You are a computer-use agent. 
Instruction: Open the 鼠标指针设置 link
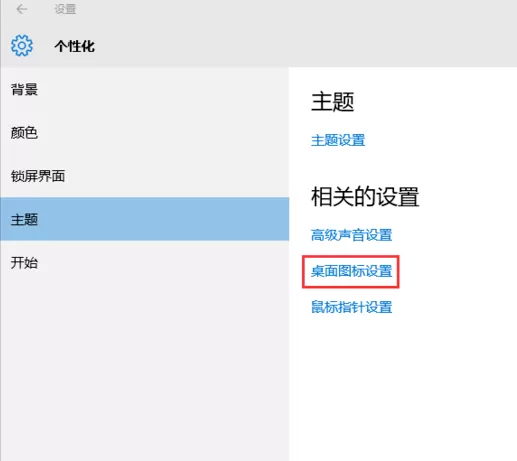(351, 307)
